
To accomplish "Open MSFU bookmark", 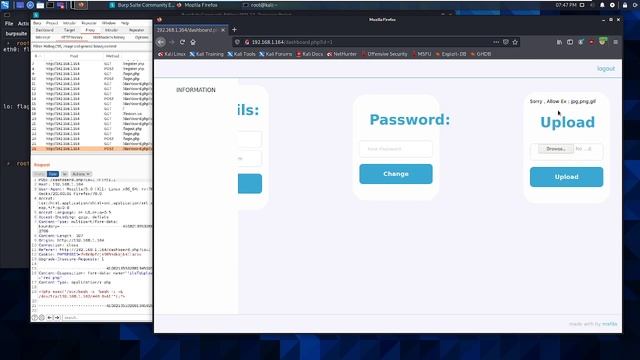I will [422, 54].
